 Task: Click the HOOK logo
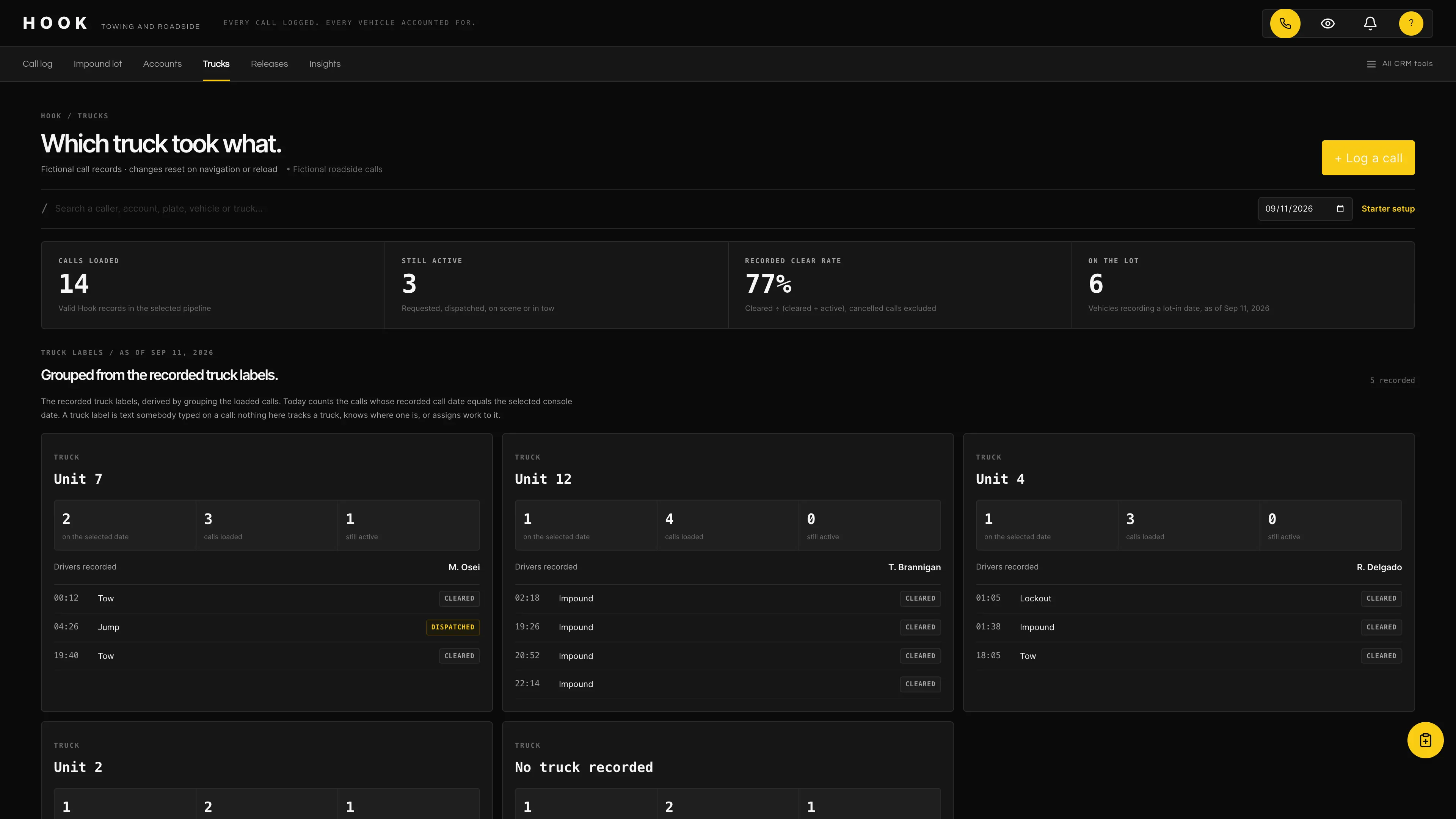pos(55,23)
